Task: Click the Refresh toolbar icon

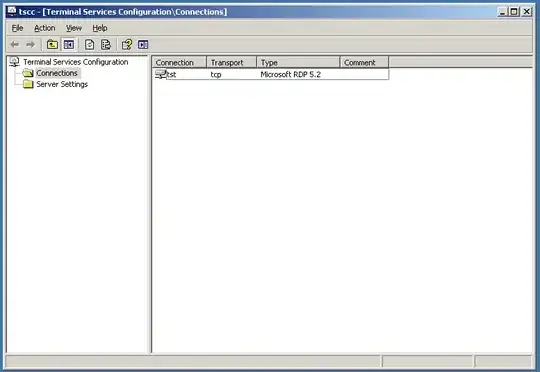Action: pos(90,44)
